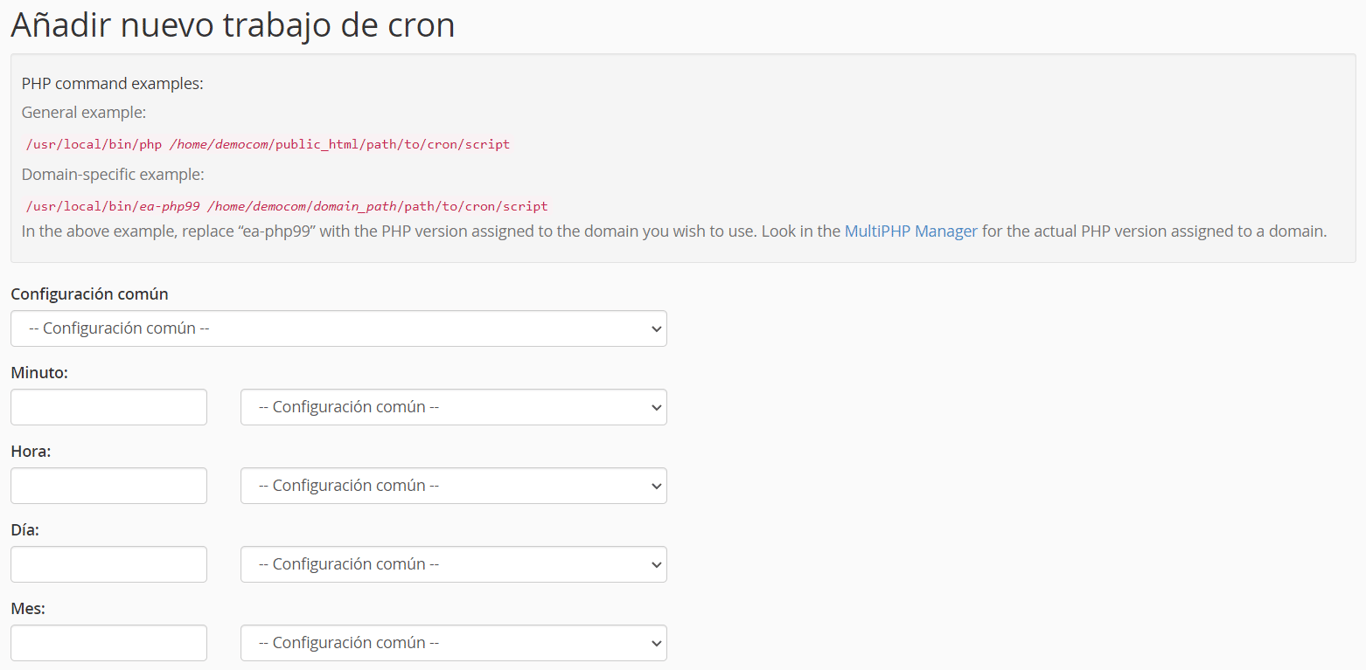
Task: Click inside the Mes input box
Action: click(108, 643)
